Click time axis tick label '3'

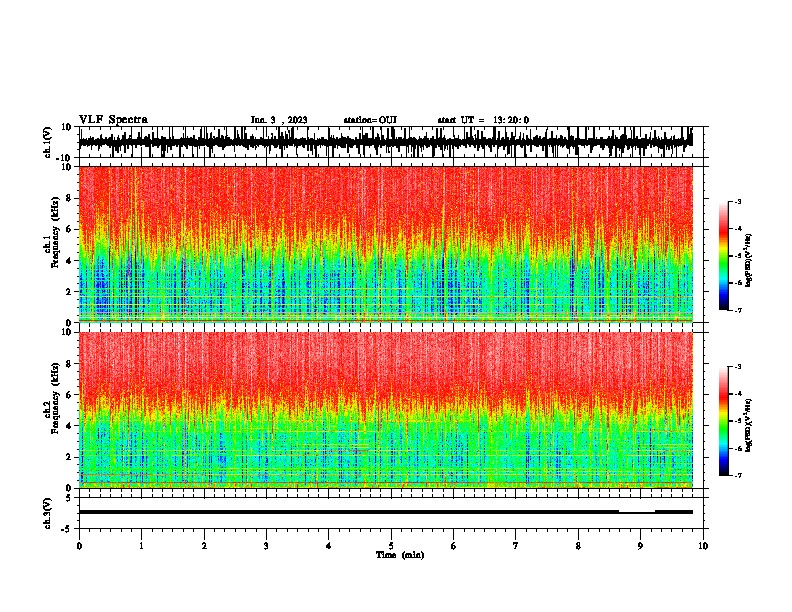pos(266,546)
